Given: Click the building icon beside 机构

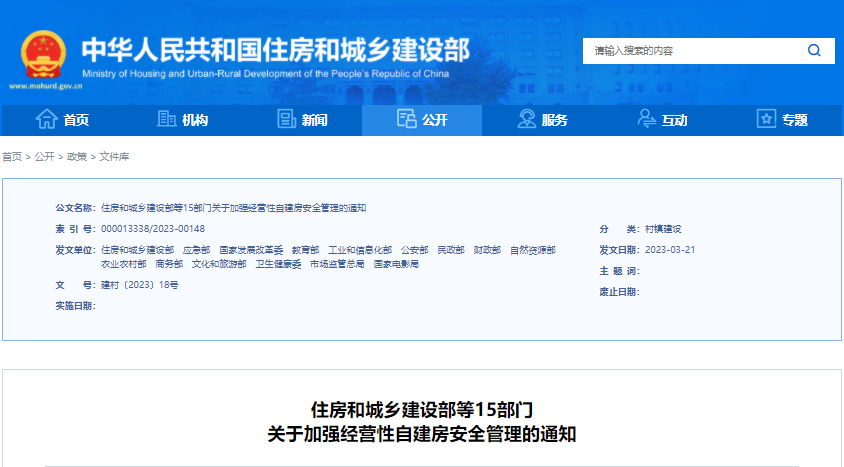Looking at the screenshot, I should pyautogui.click(x=166, y=118).
